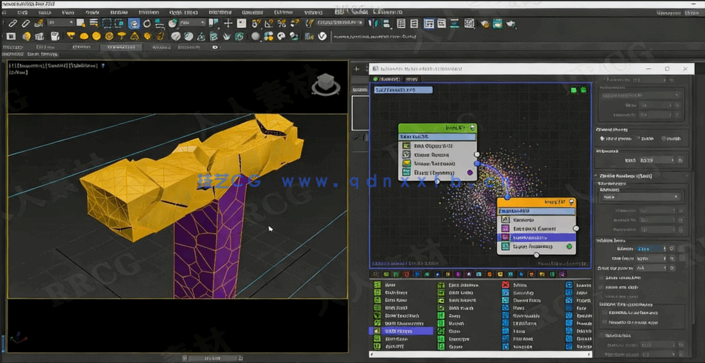The width and height of the screenshot is (705, 363).
Task: Select the first radio button in tyFlow panel
Action: tap(603, 139)
